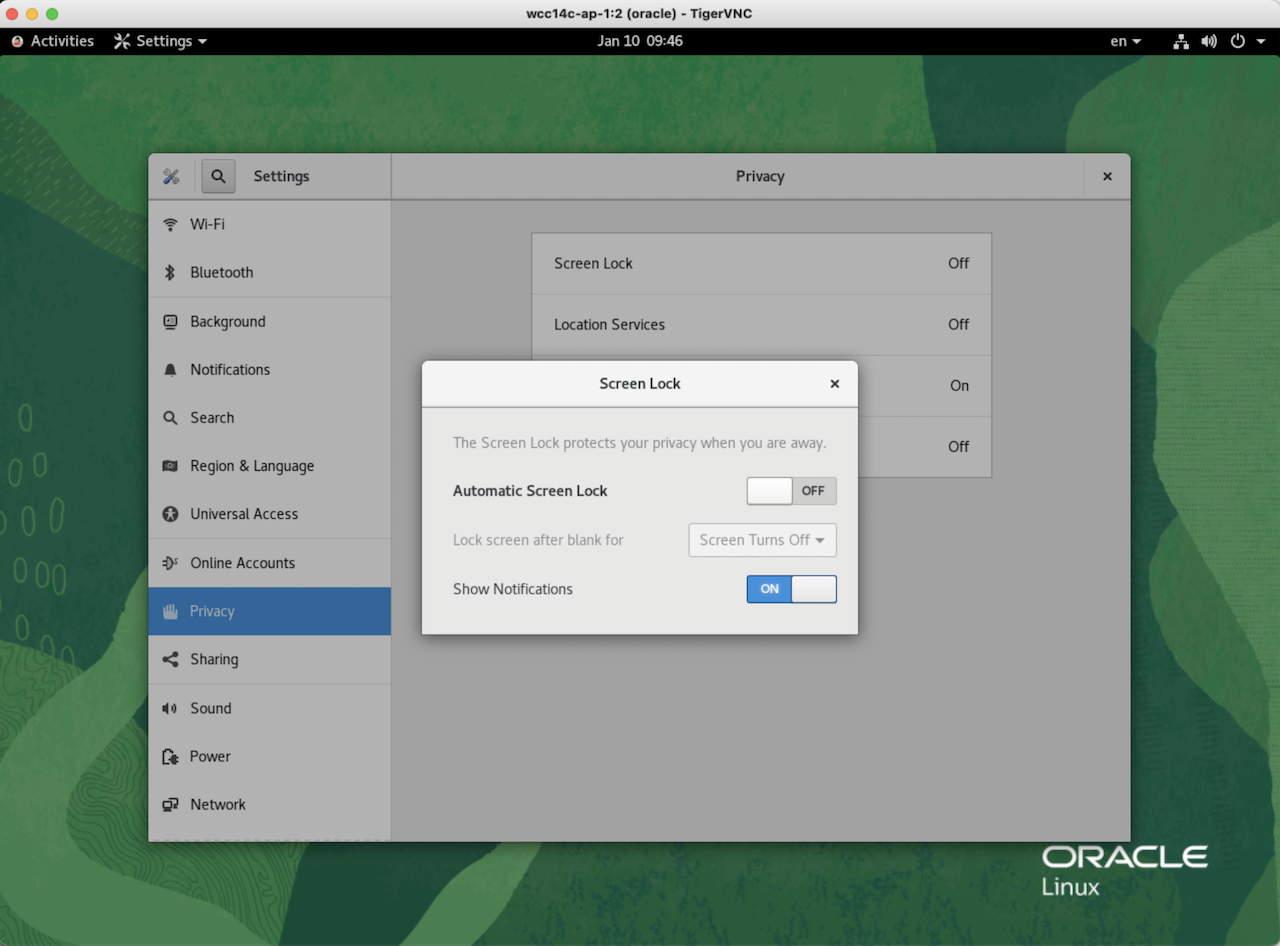Select Bluetooth settings panel
This screenshot has width=1280, height=946.
(269, 272)
